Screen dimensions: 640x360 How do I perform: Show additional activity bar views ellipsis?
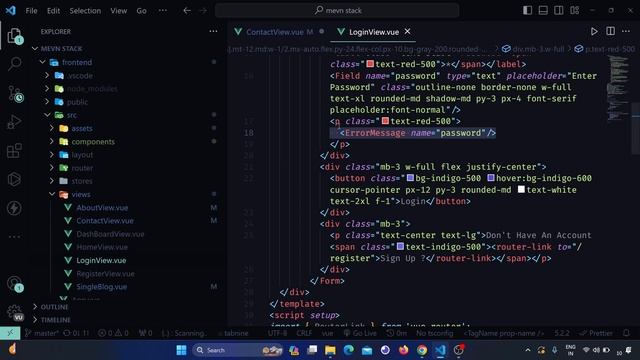click(14, 236)
